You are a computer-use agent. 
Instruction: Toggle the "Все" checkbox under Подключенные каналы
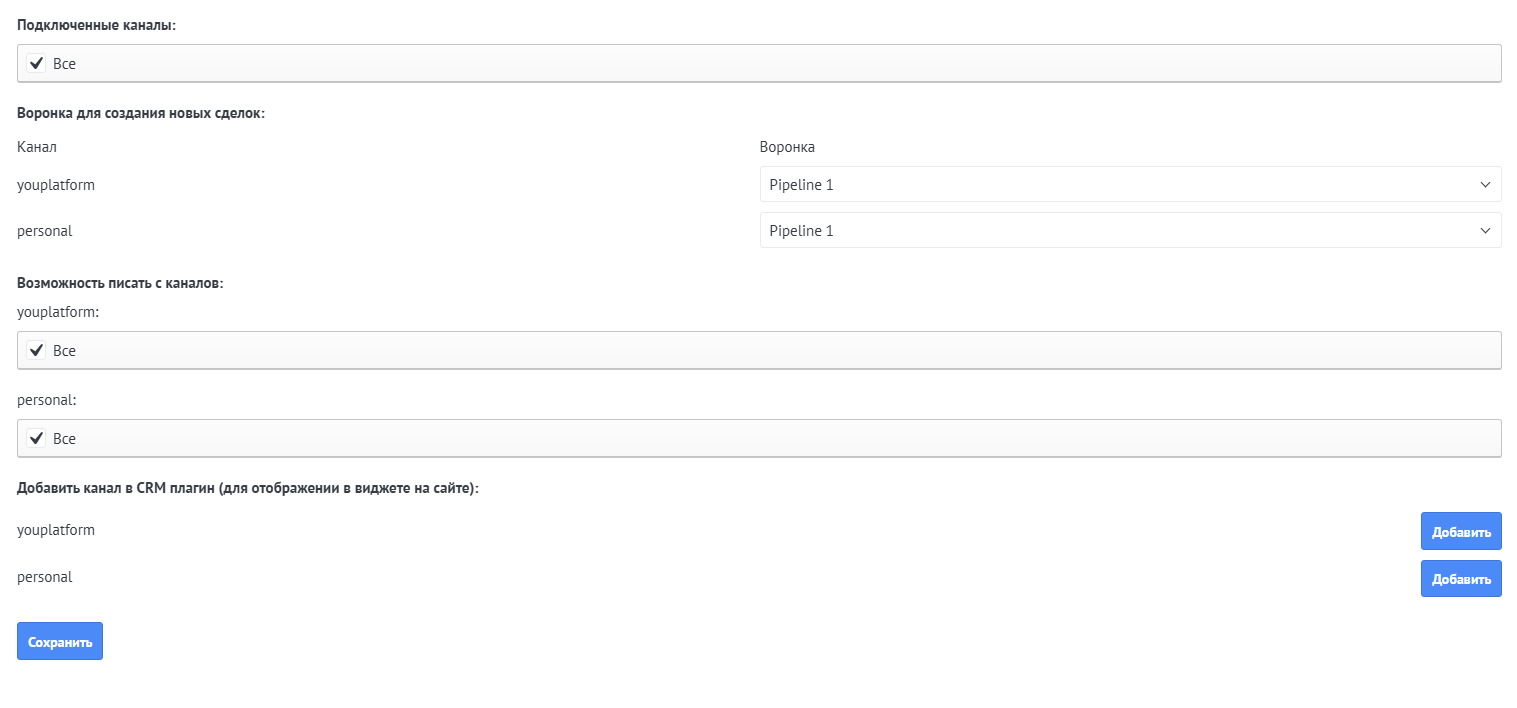coord(37,64)
